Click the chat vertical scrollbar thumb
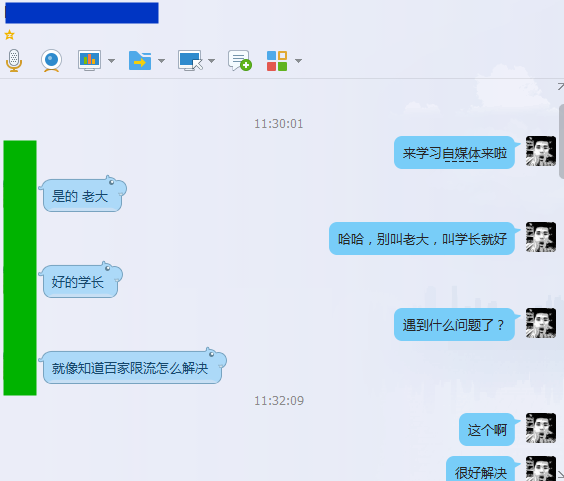This screenshot has width=564, height=481. pos(561,141)
